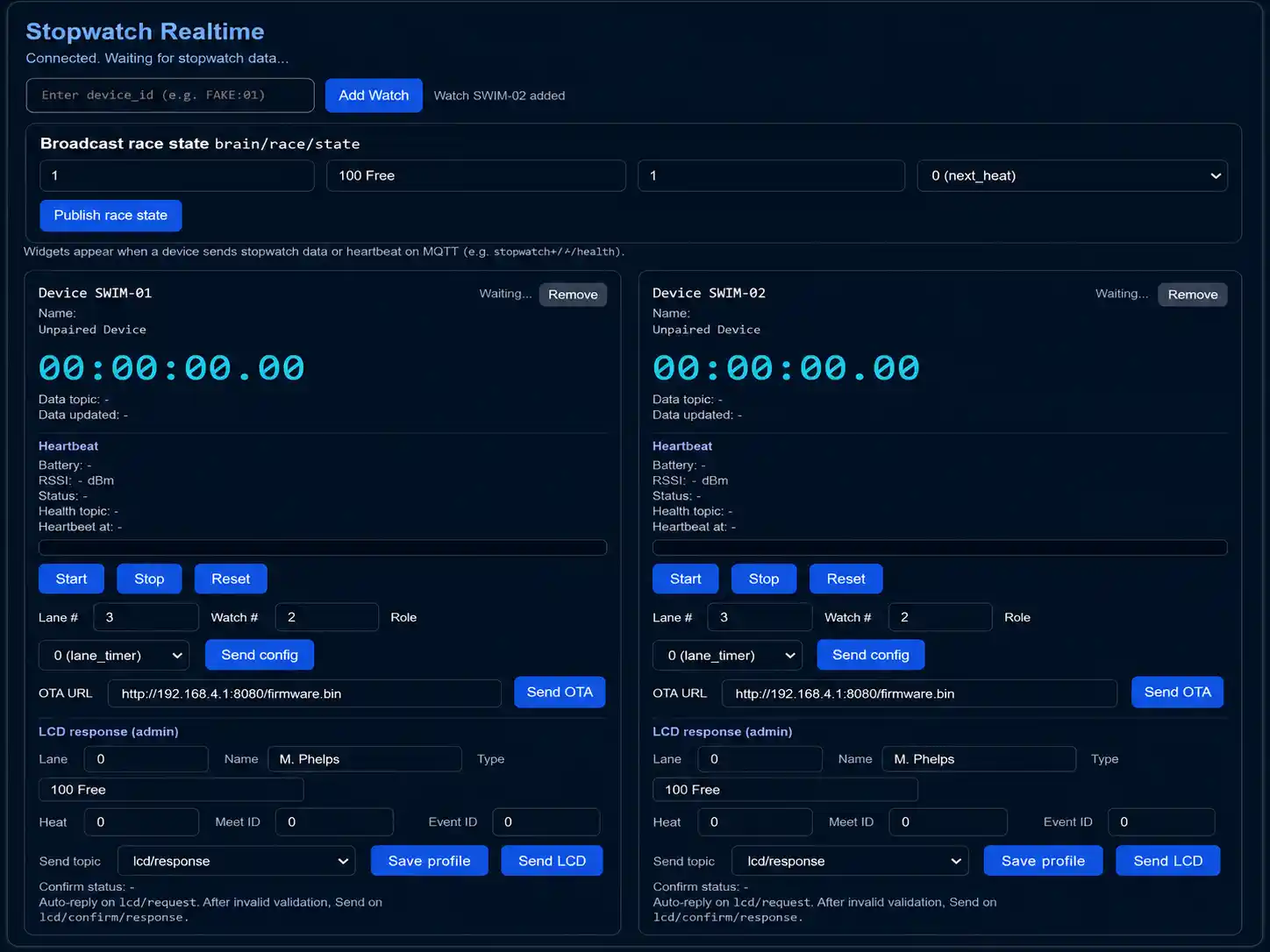Image resolution: width=1270 pixels, height=952 pixels.
Task: Click SWIM-02 'LCD response (admin)' label
Action: pos(723,731)
